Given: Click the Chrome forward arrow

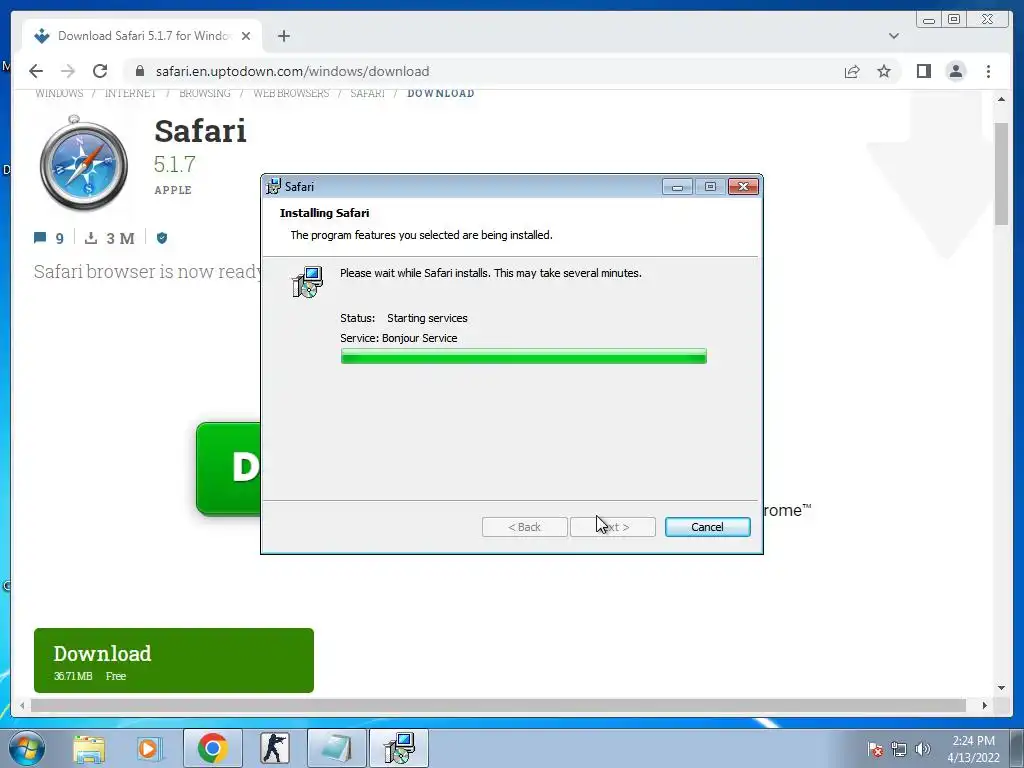Looking at the screenshot, I should (x=68, y=71).
